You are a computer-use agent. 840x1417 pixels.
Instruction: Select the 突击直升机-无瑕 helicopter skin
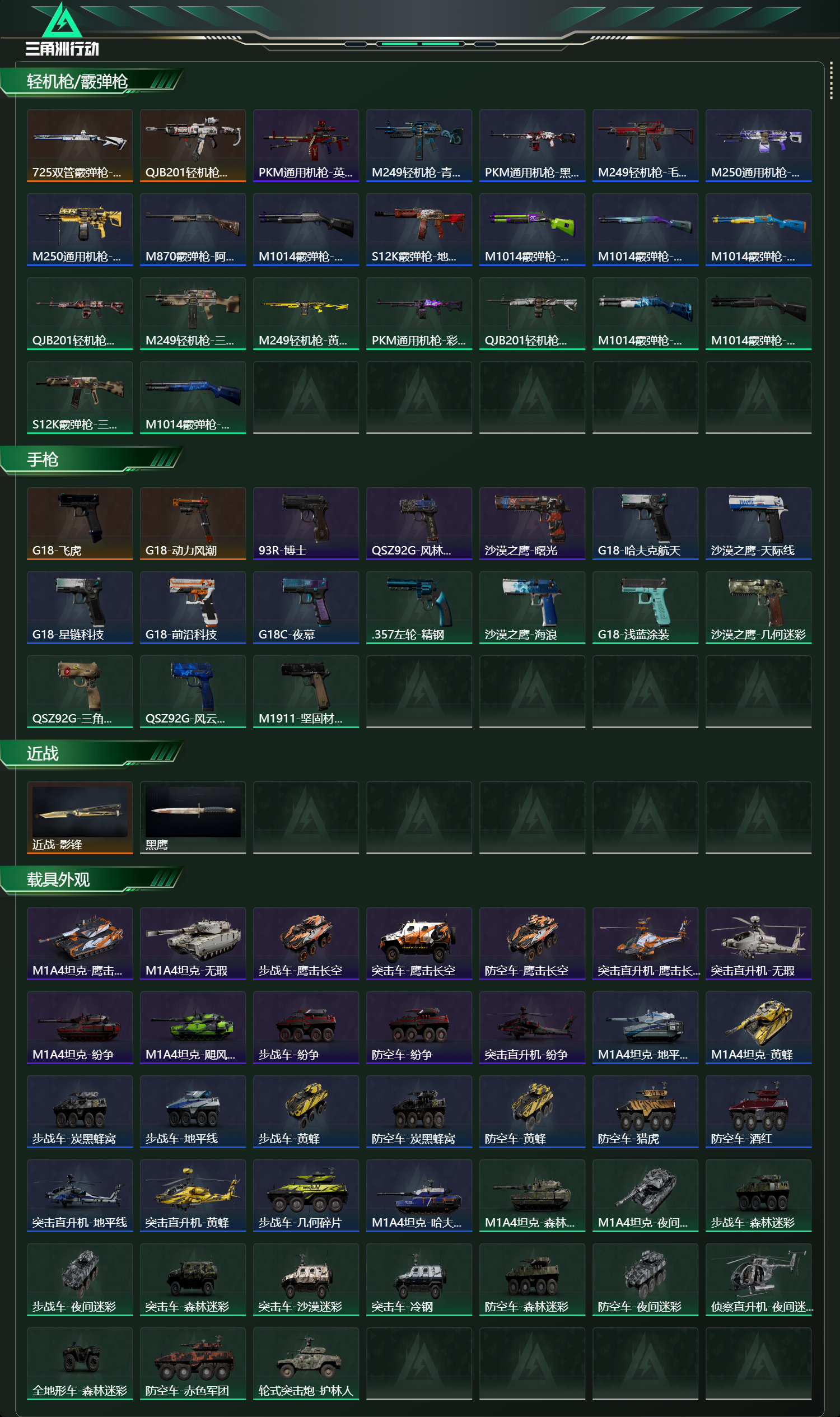[758, 944]
